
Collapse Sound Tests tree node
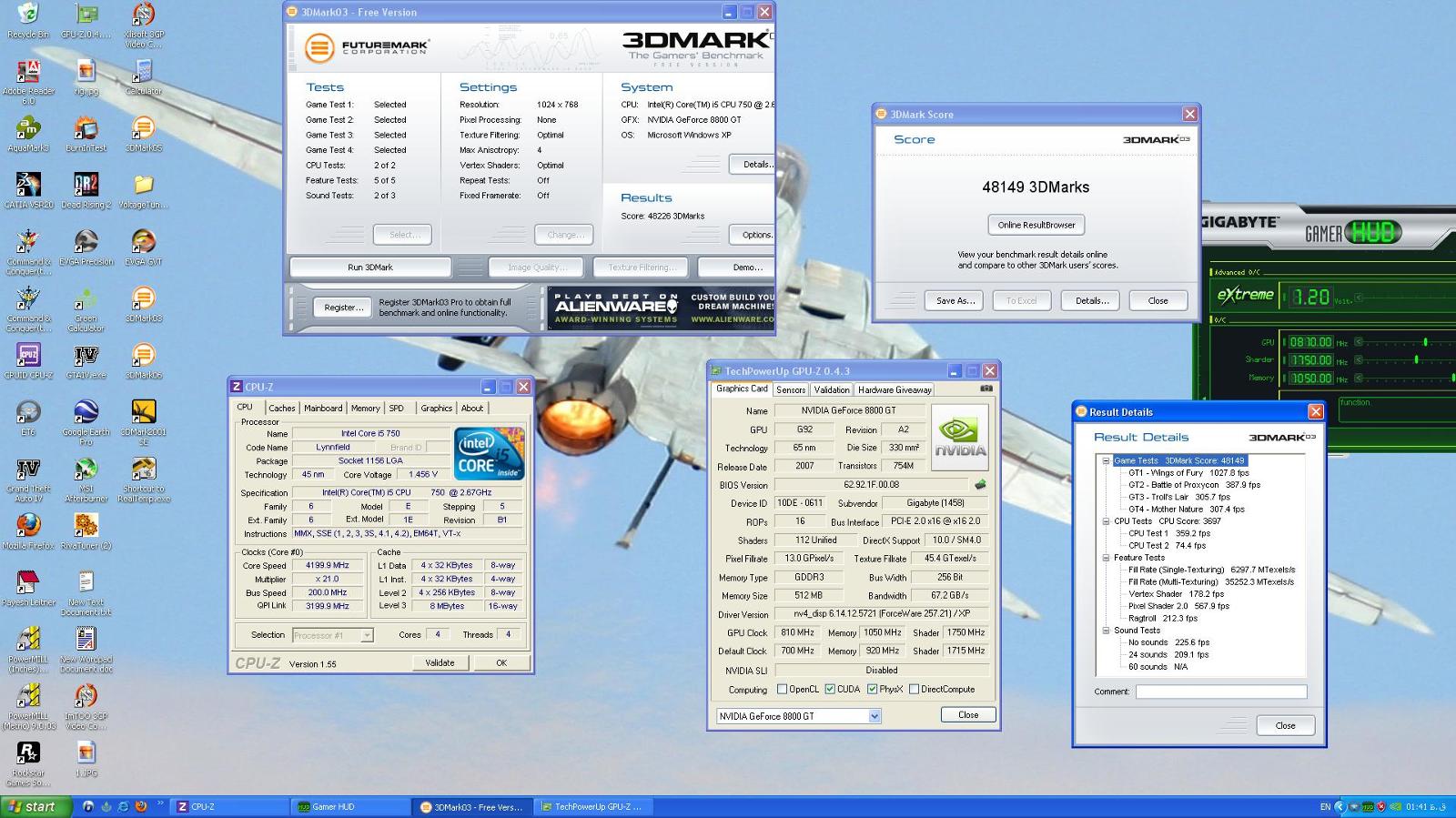pyautogui.click(x=1106, y=630)
